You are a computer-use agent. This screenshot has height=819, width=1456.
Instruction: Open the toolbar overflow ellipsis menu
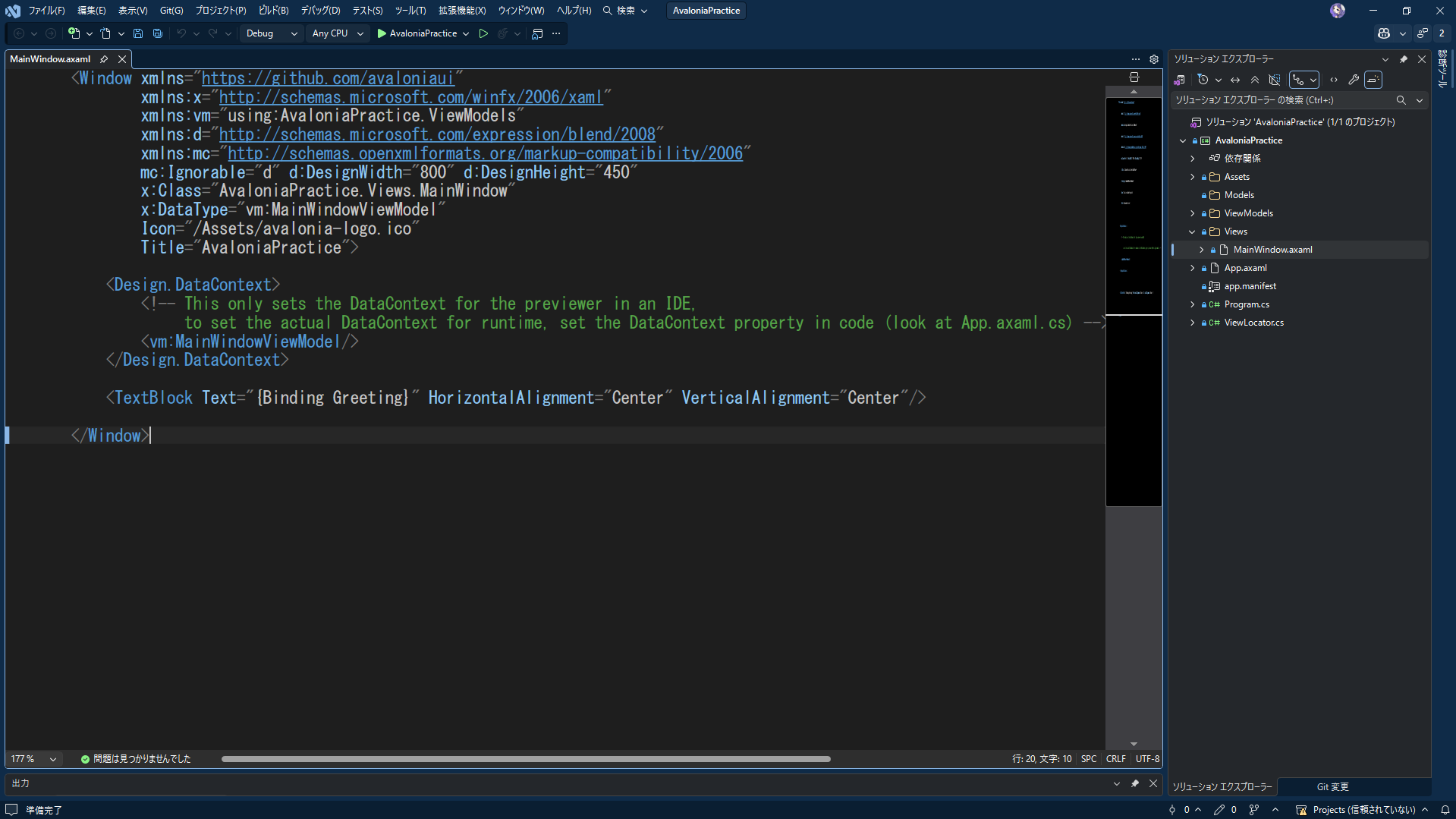click(x=556, y=33)
